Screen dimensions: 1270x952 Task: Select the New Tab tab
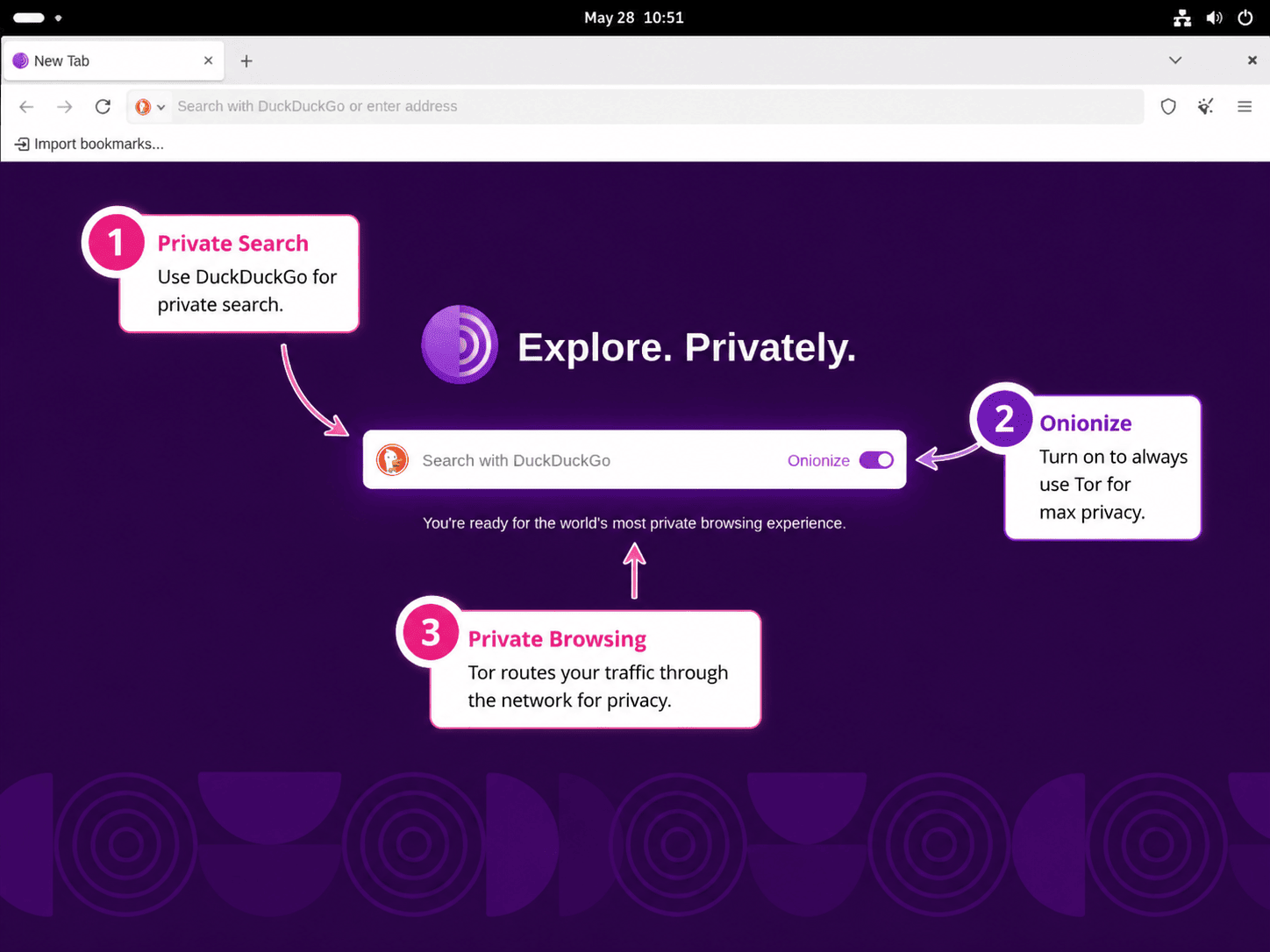112,60
